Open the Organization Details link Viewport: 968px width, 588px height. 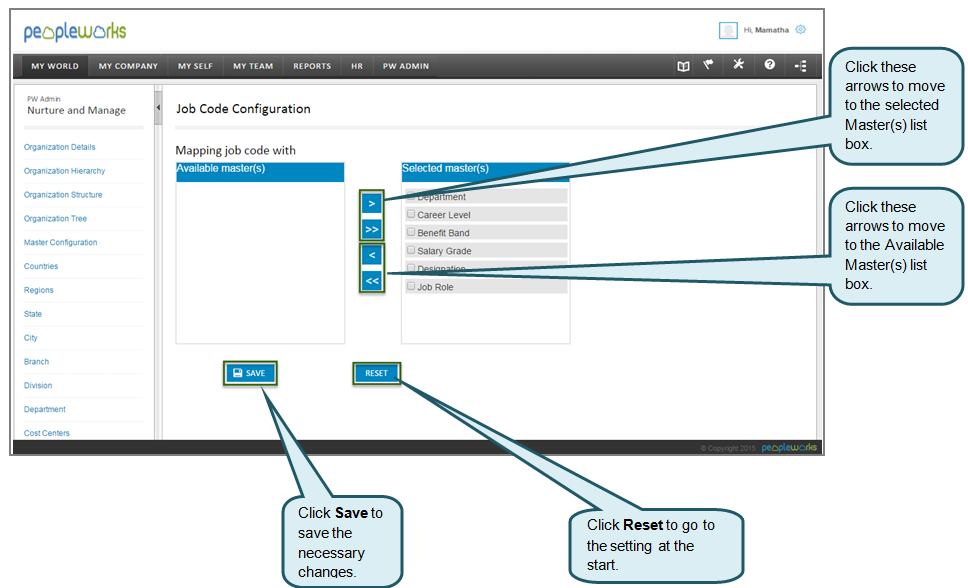(60, 147)
